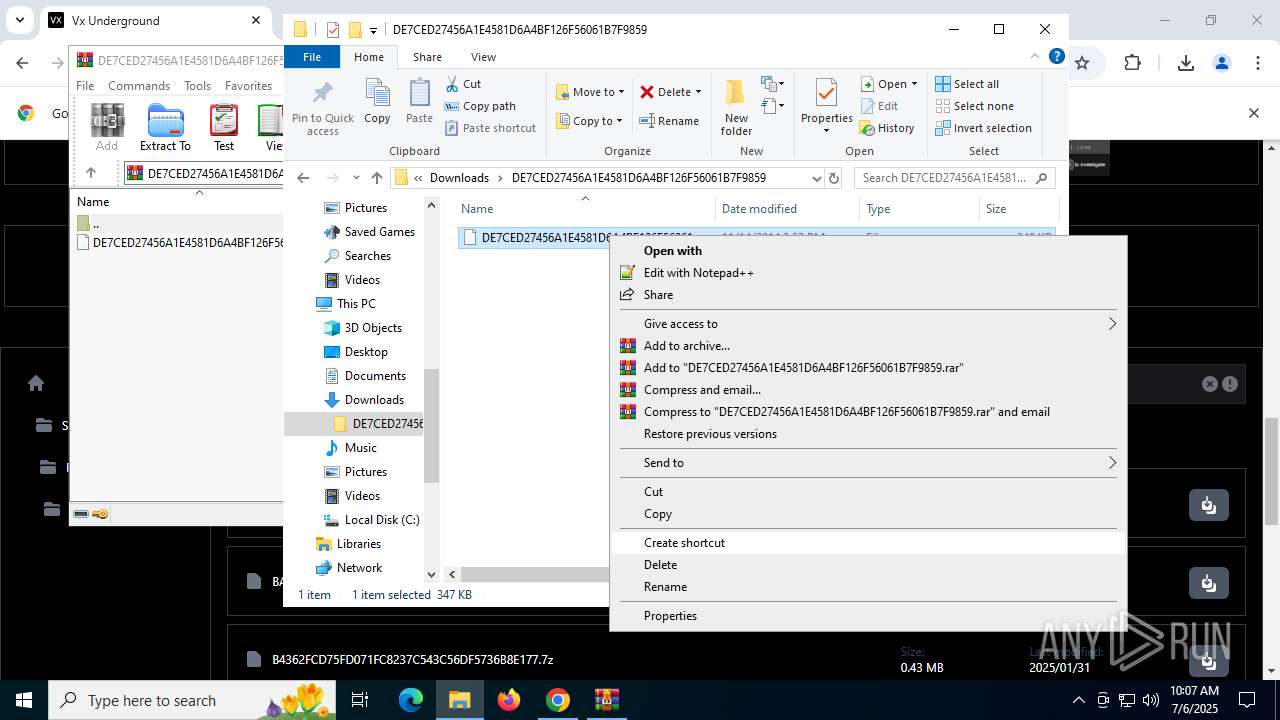Expand Give access to submenu
Screen dimensions: 1280x720
click(x=1112, y=324)
